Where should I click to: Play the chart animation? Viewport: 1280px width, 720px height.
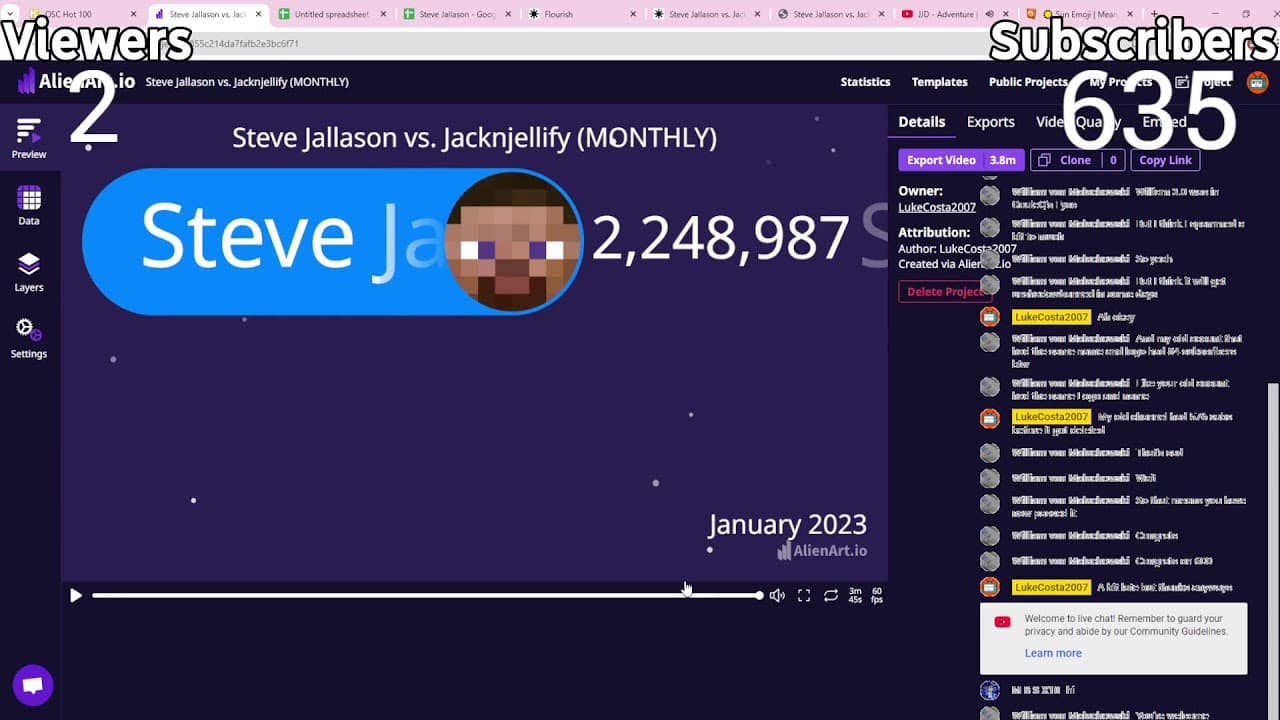pyautogui.click(x=76, y=595)
